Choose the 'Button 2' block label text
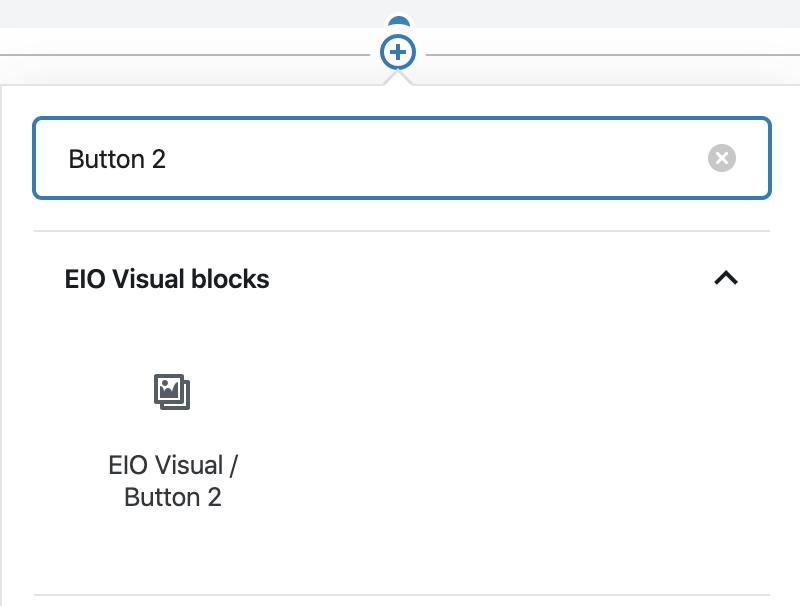 173,497
